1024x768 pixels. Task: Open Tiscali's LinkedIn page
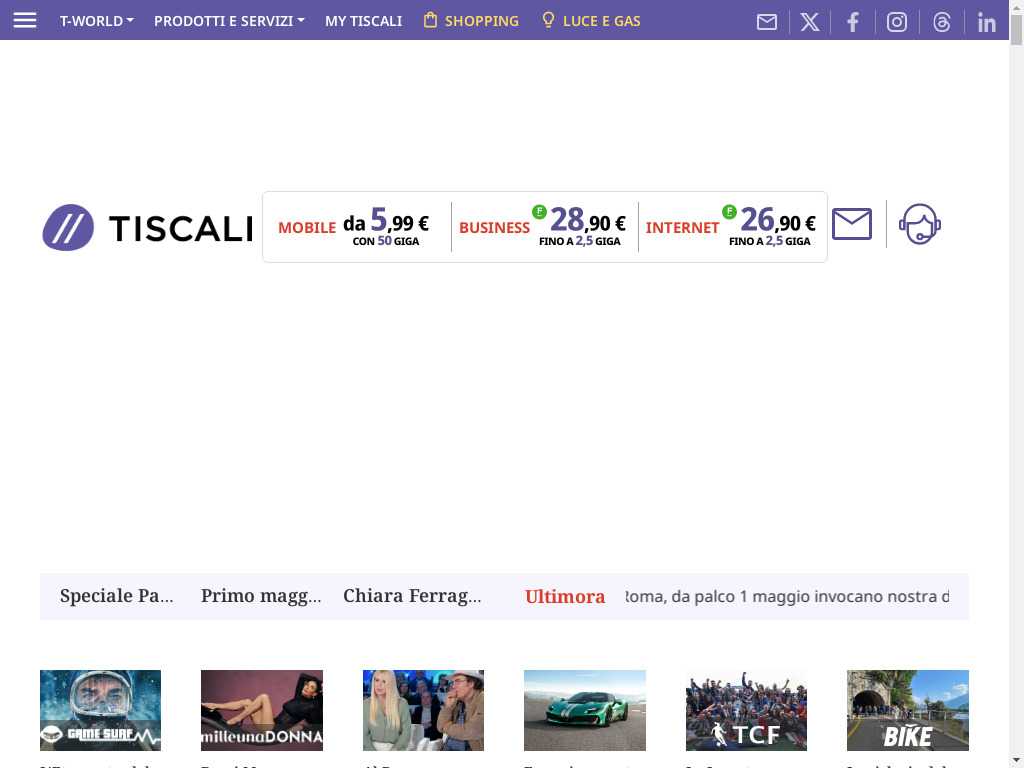click(986, 22)
